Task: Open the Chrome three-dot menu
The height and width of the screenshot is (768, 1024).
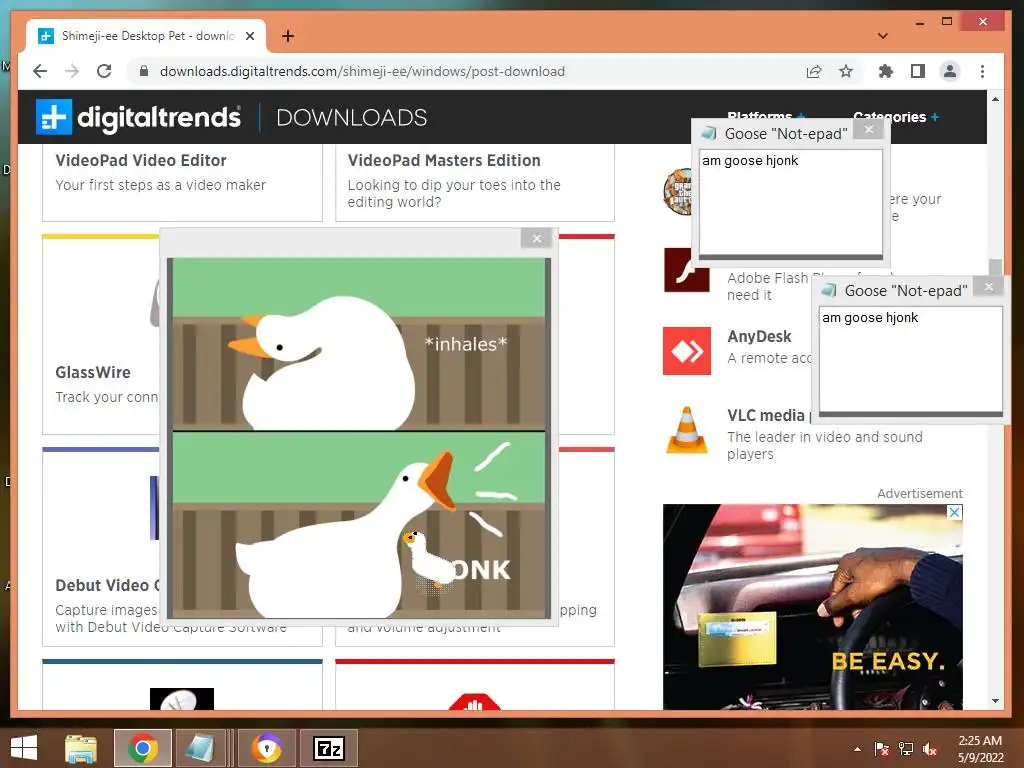Action: pyautogui.click(x=982, y=71)
